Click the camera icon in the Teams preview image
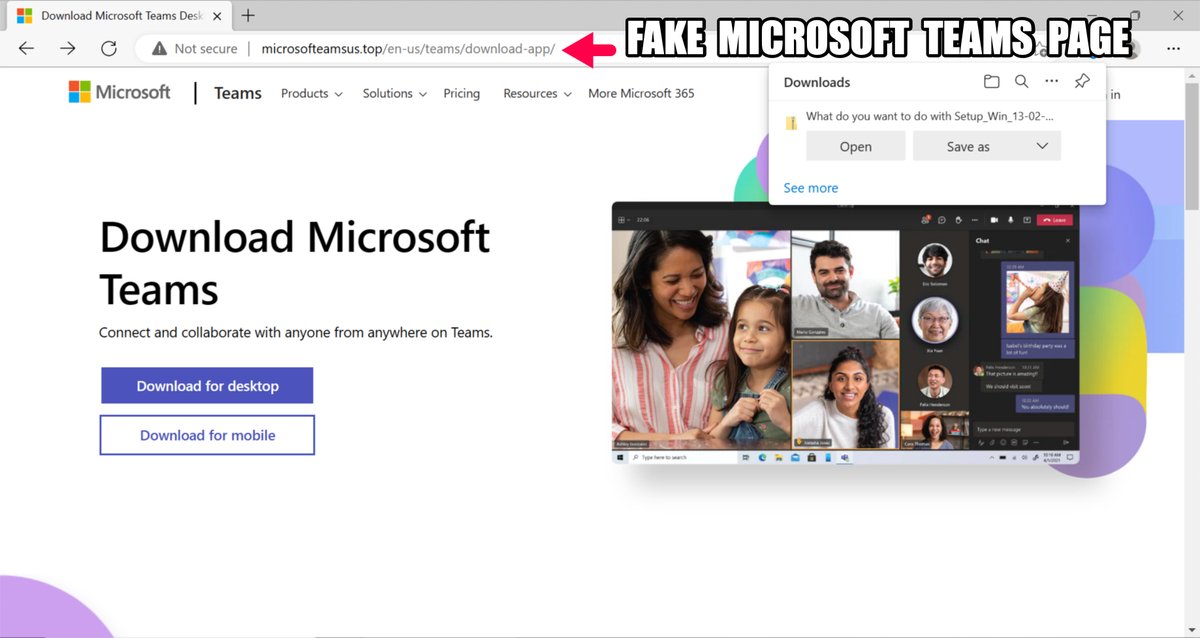Screen dimensions: 1200x638 click(994, 219)
